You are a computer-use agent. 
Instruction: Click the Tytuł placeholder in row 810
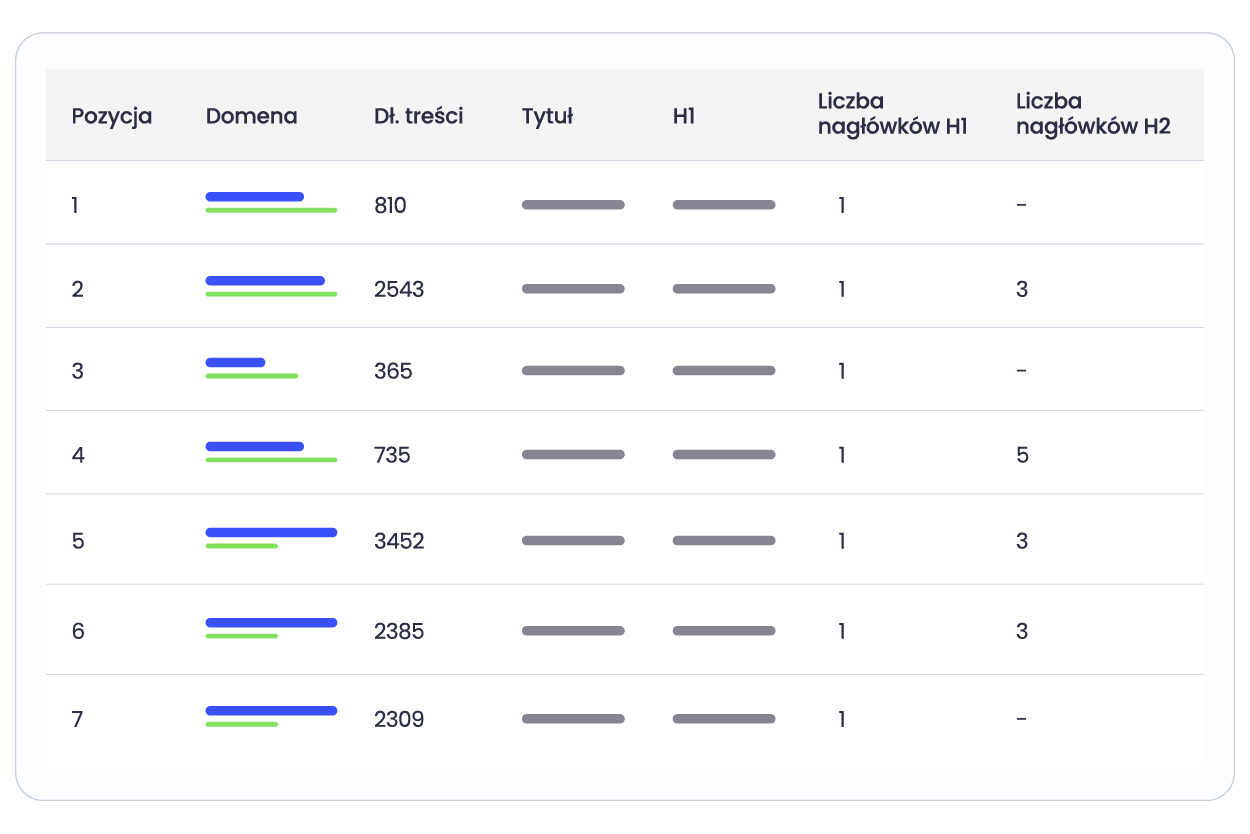coord(573,205)
